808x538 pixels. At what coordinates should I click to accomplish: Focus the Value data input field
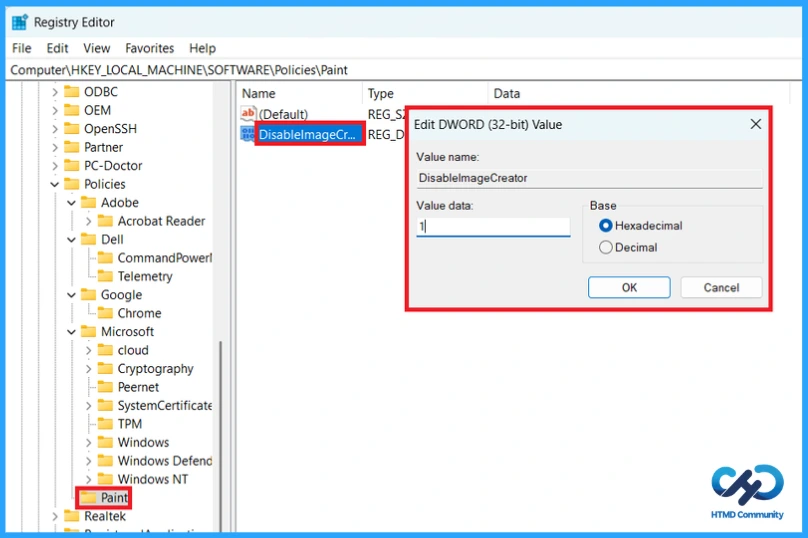click(x=493, y=226)
